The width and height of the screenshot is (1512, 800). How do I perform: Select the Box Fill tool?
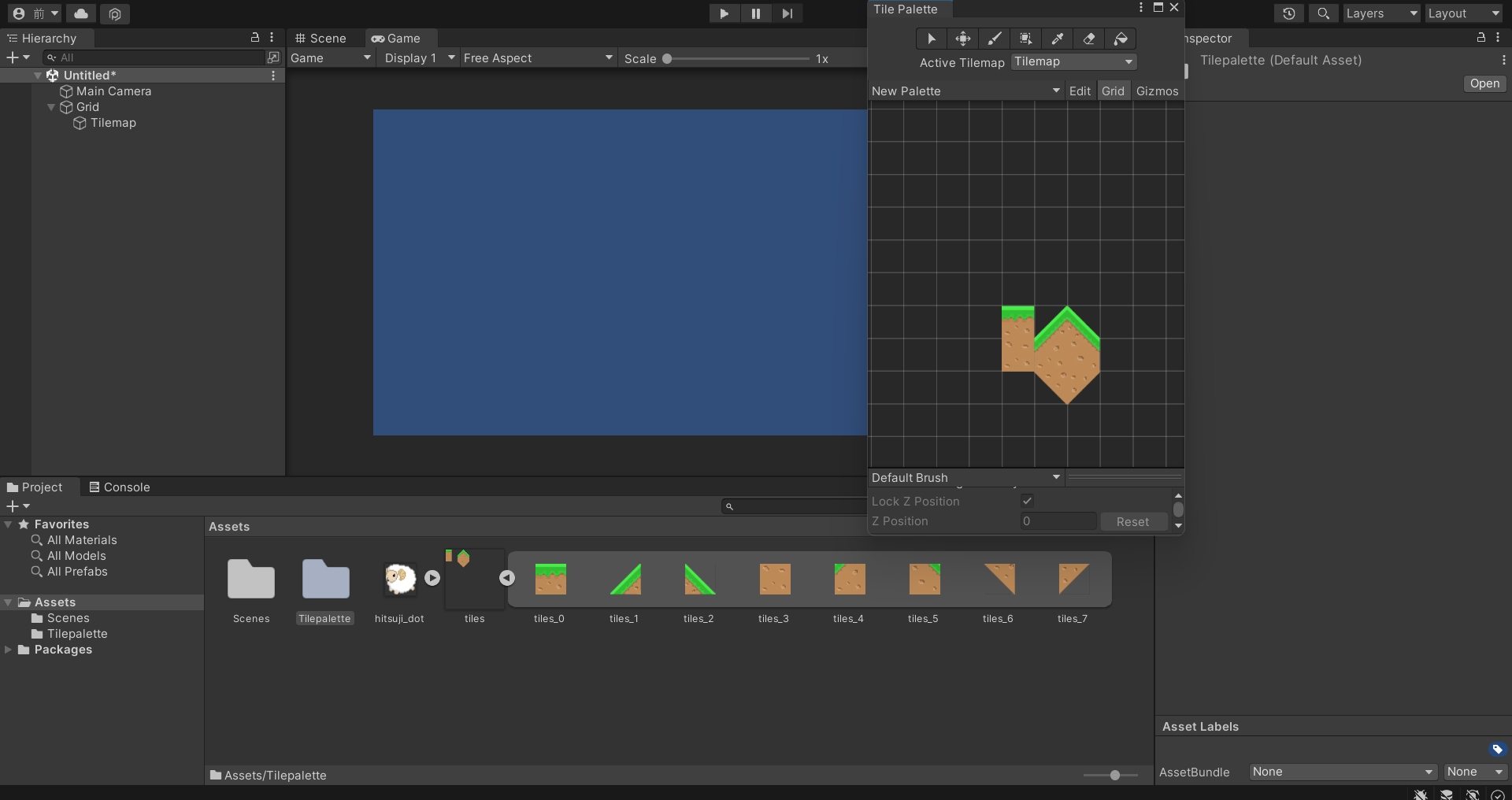point(1026,39)
